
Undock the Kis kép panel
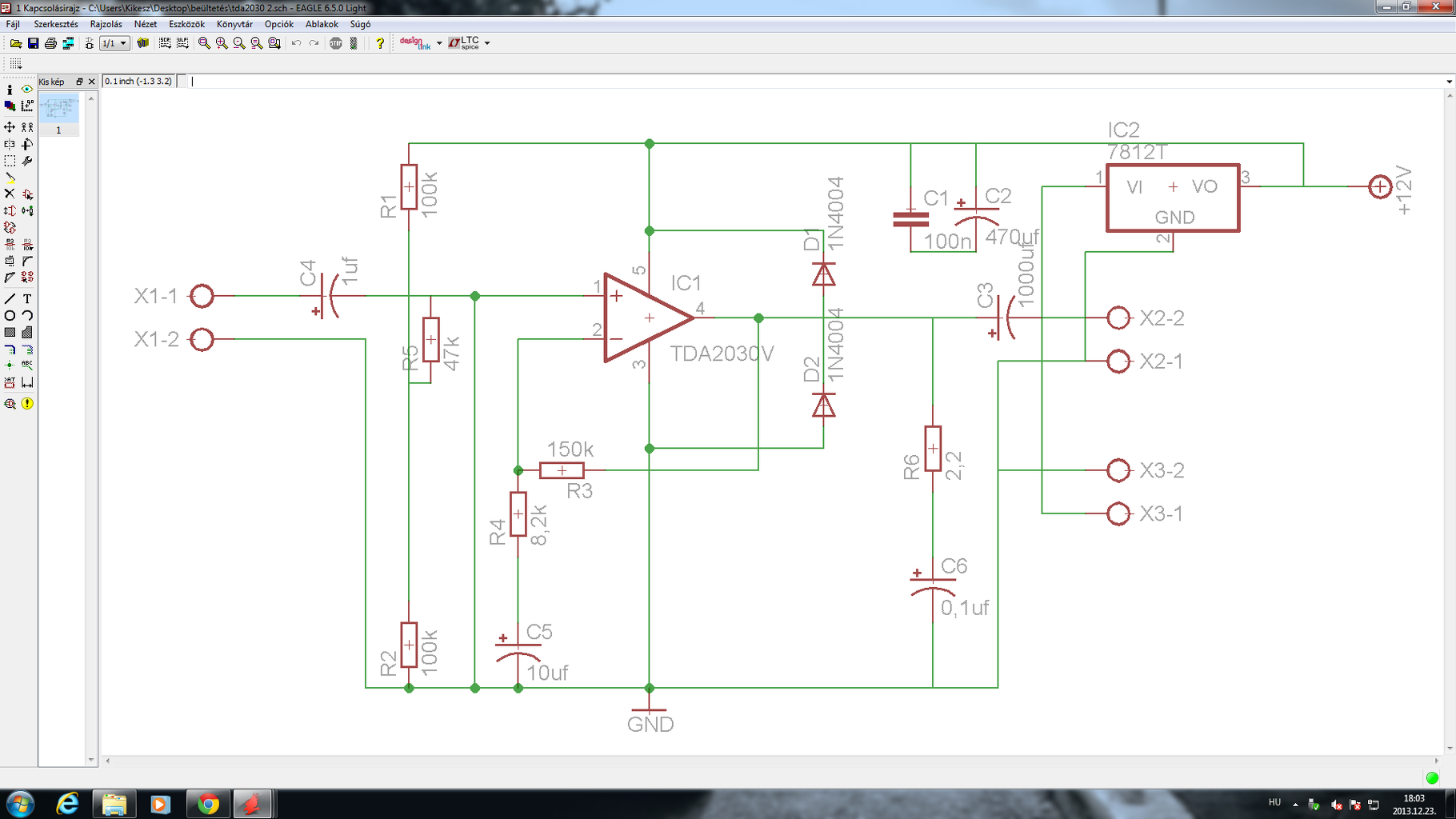pos(79,82)
